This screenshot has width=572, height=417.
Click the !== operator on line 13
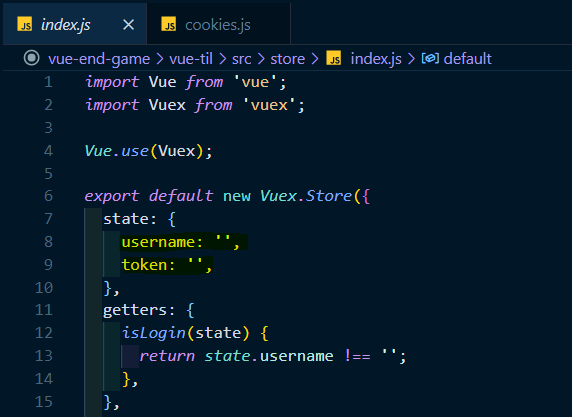tap(357, 356)
